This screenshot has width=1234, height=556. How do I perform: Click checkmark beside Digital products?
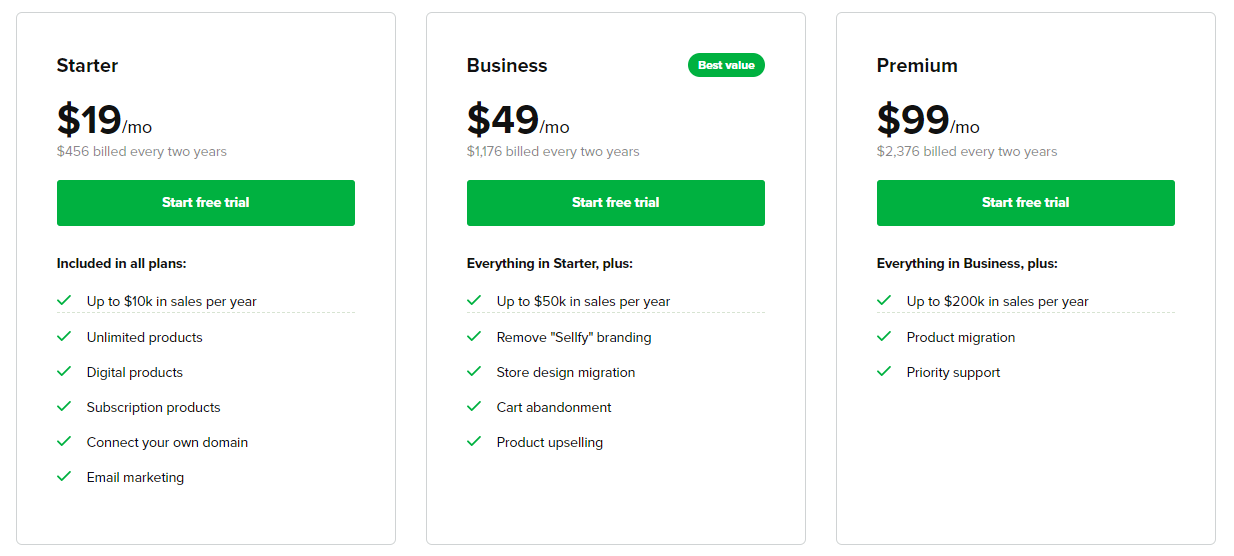tap(64, 371)
